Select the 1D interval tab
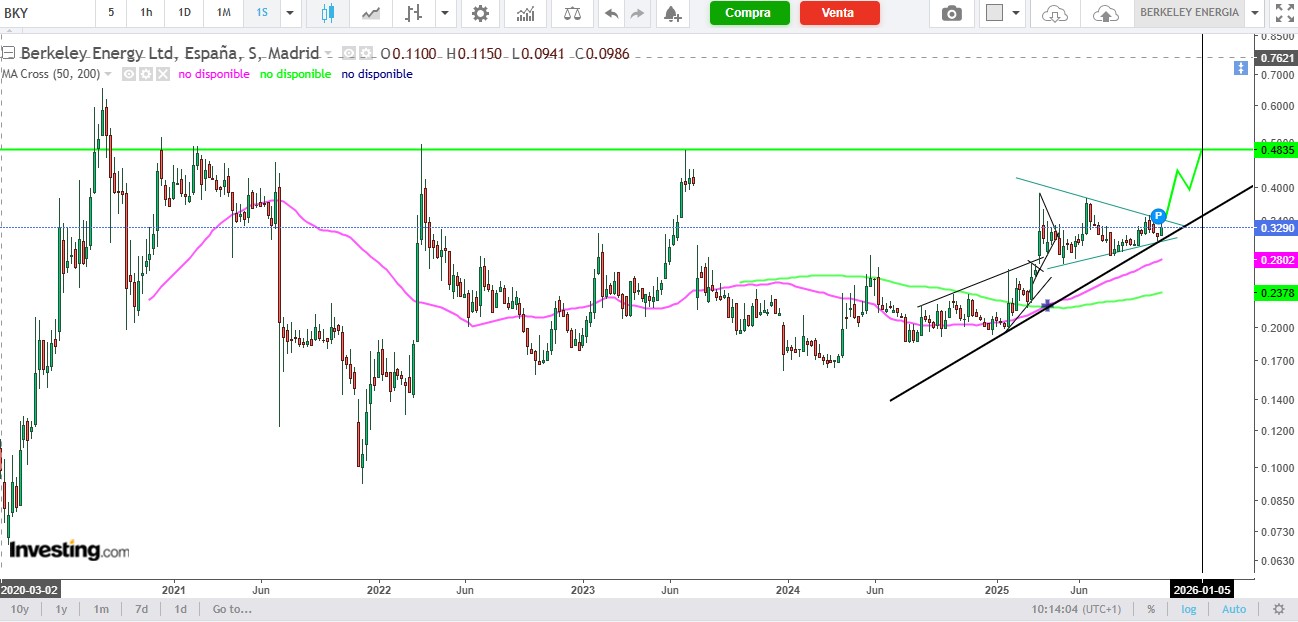This screenshot has height=622, width=1298. click(x=184, y=13)
